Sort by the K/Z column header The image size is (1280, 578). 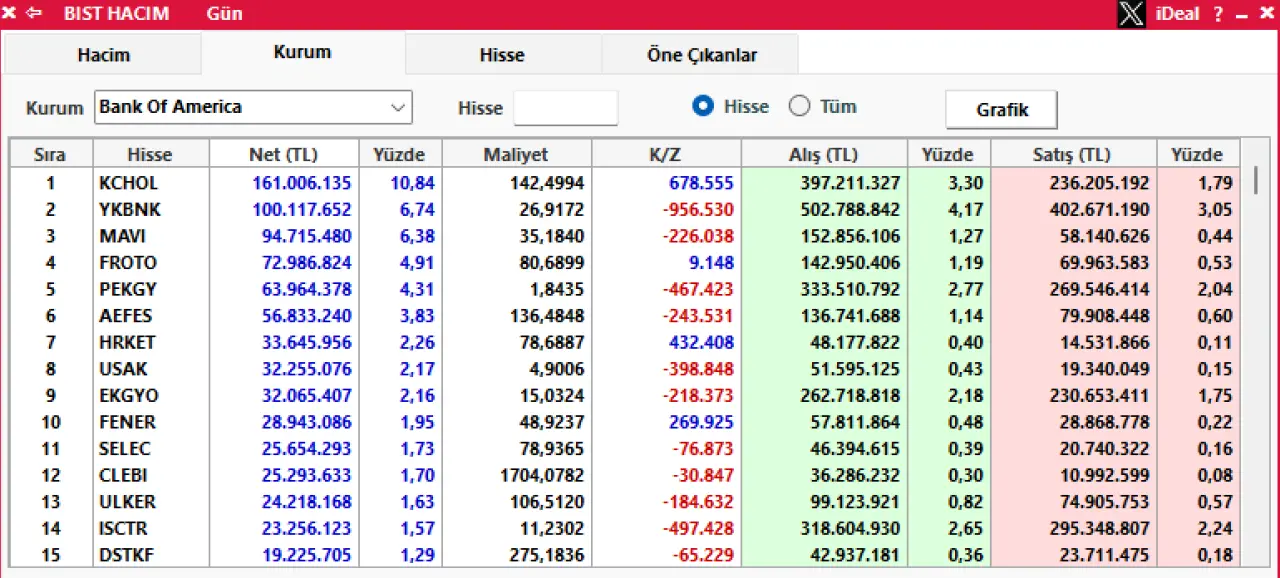[x=665, y=154]
